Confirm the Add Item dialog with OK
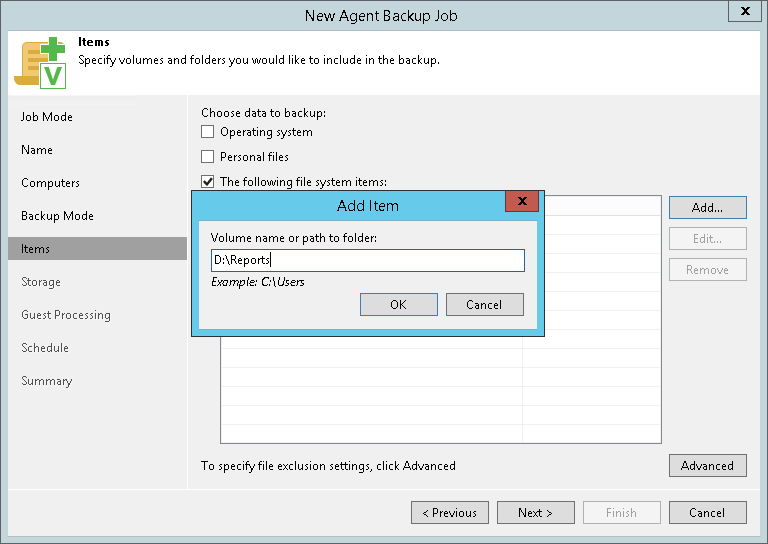Viewport: 768px width, 544px height. 398,304
